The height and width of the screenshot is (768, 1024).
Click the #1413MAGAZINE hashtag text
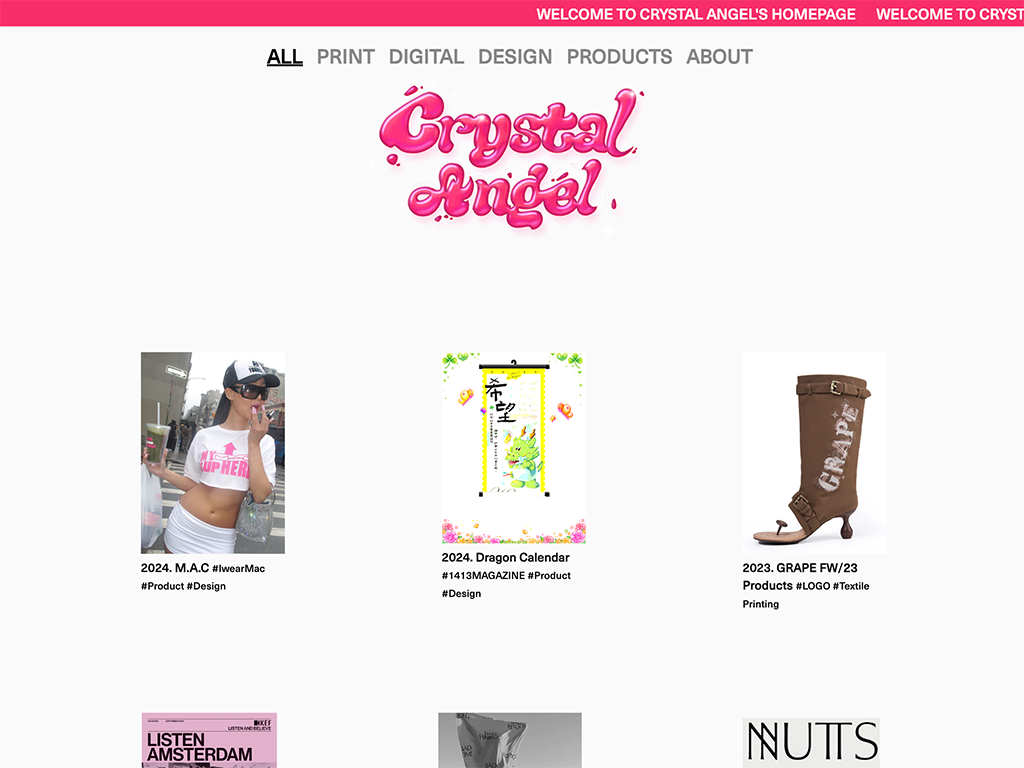pyautogui.click(x=483, y=576)
